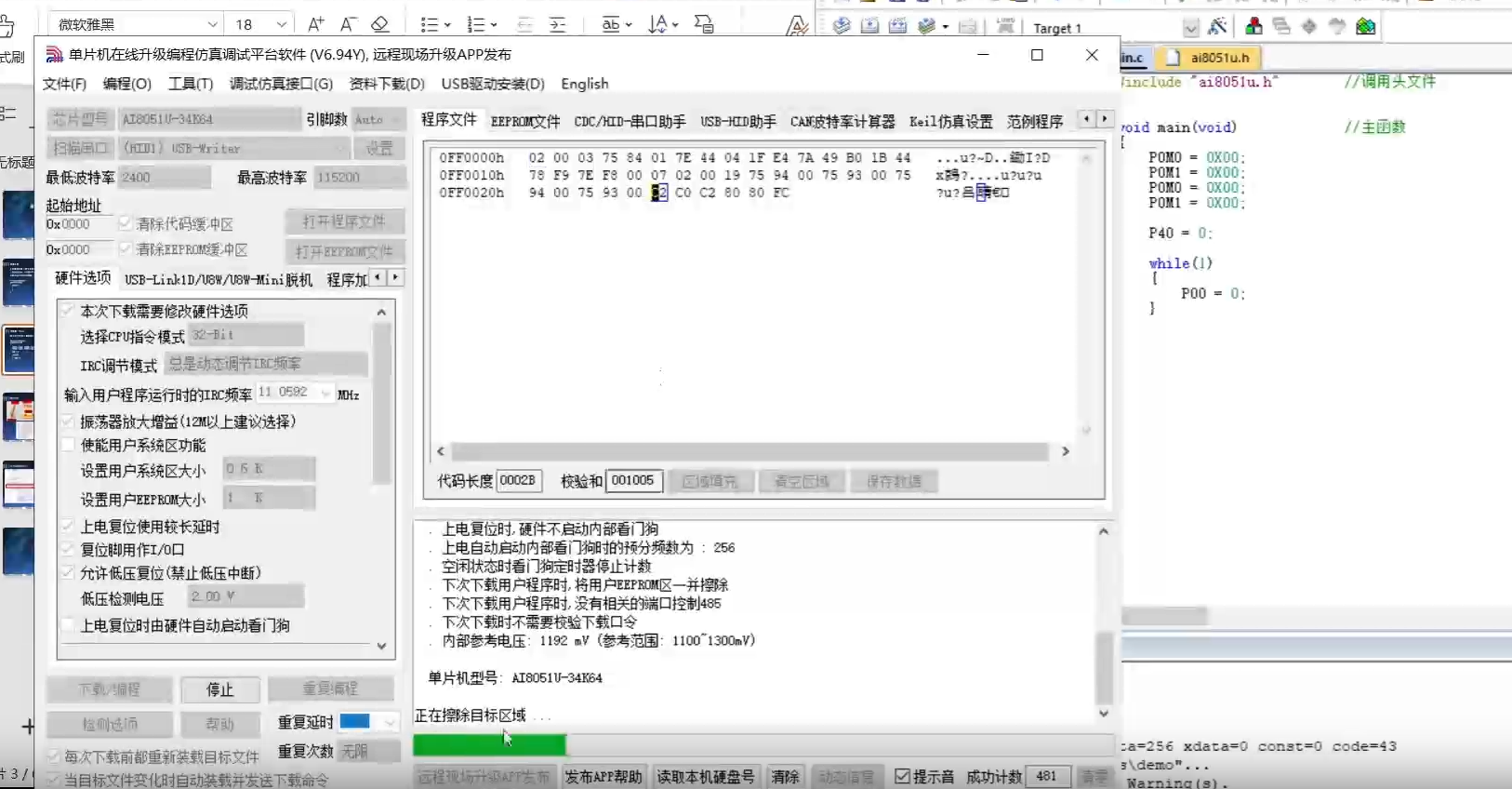The height and width of the screenshot is (789, 1512).
Task: Click the increase font size icon
Action: click(x=315, y=24)
